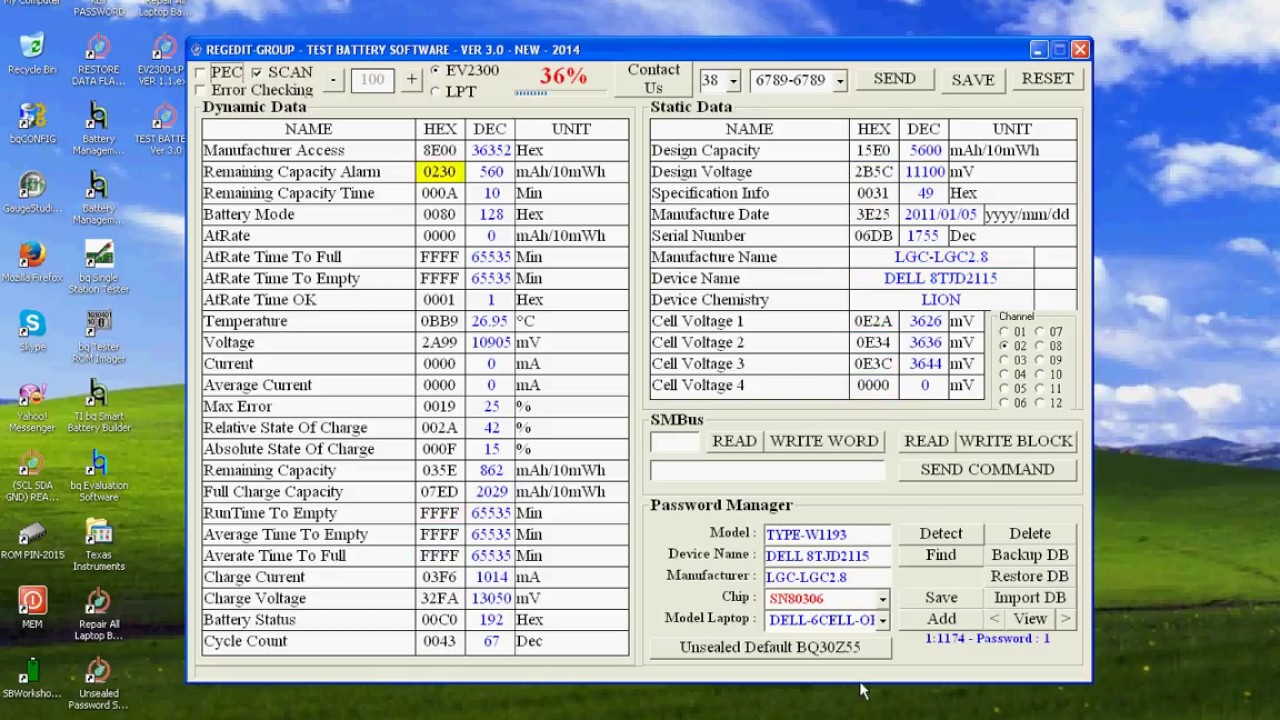The image size is (1280, 720).
Task: Click the WRITE BLOCK button
Action: point(1016,441)
